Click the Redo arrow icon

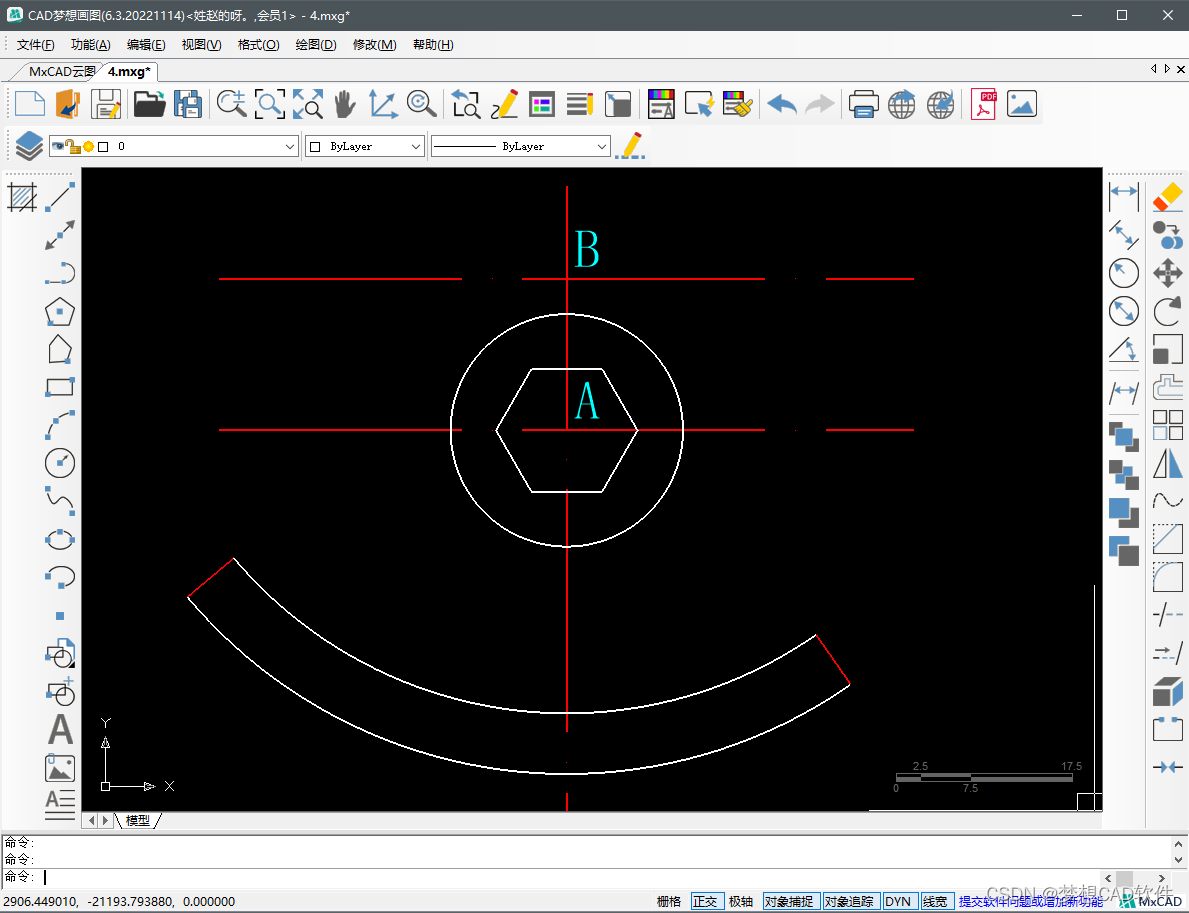[819, 104]
